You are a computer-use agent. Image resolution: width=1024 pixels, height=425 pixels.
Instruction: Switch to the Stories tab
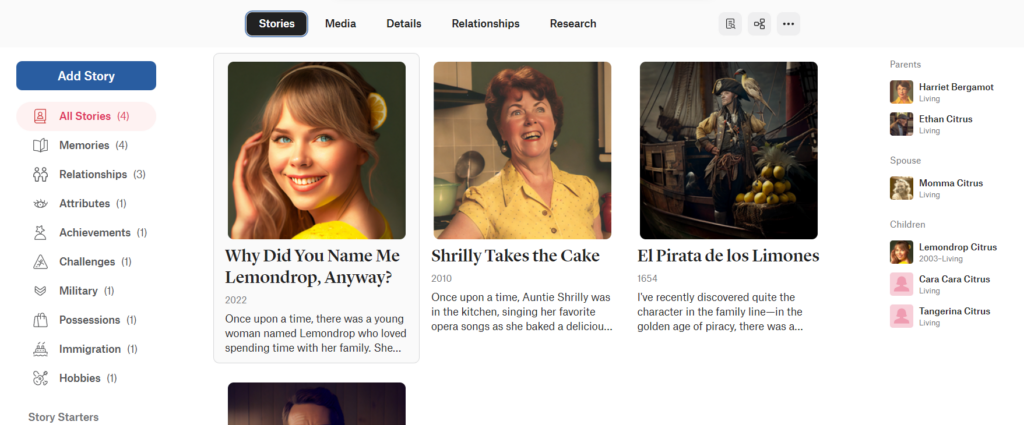coord(276,24)
